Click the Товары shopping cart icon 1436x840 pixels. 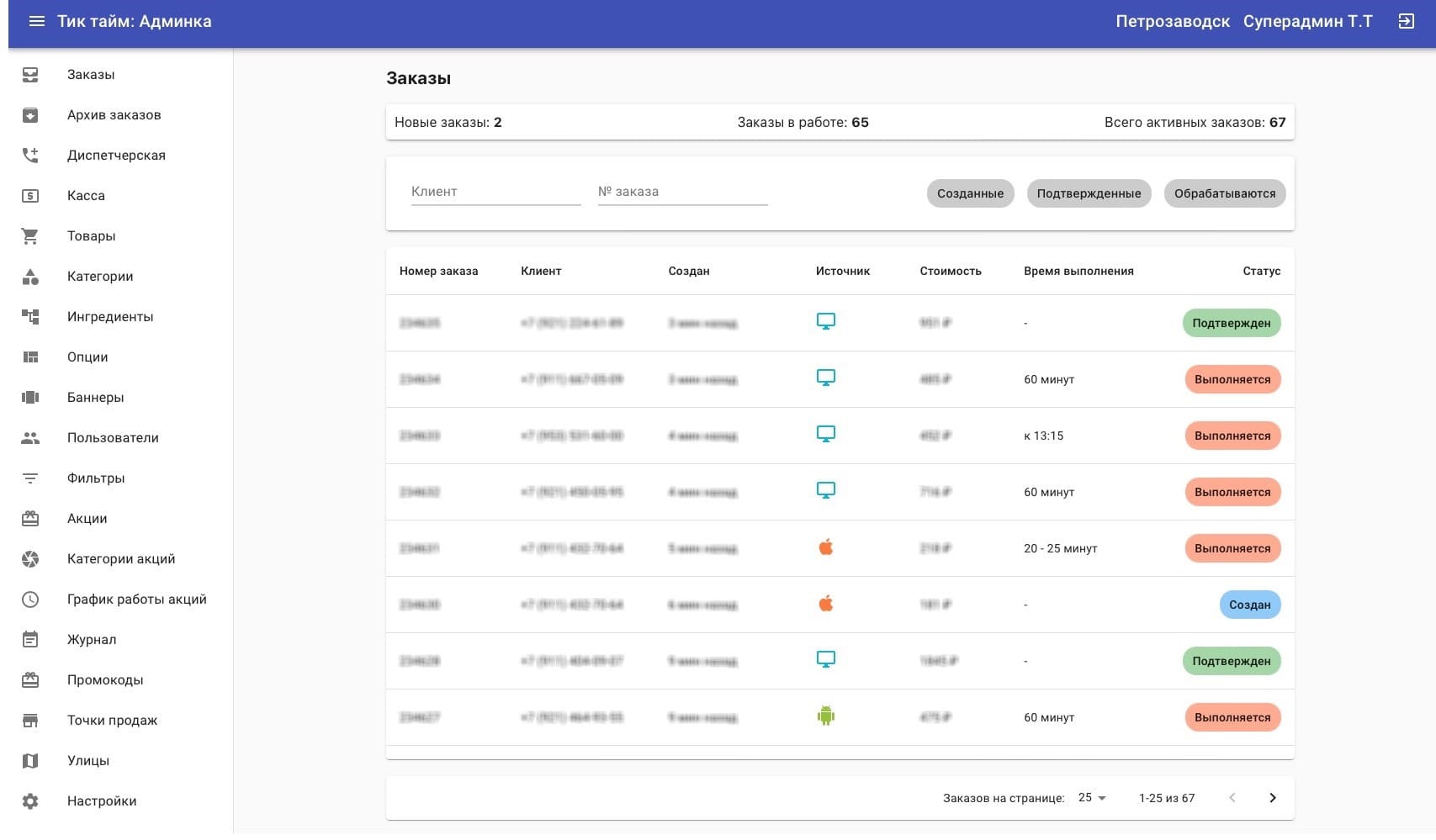[30, 236]
